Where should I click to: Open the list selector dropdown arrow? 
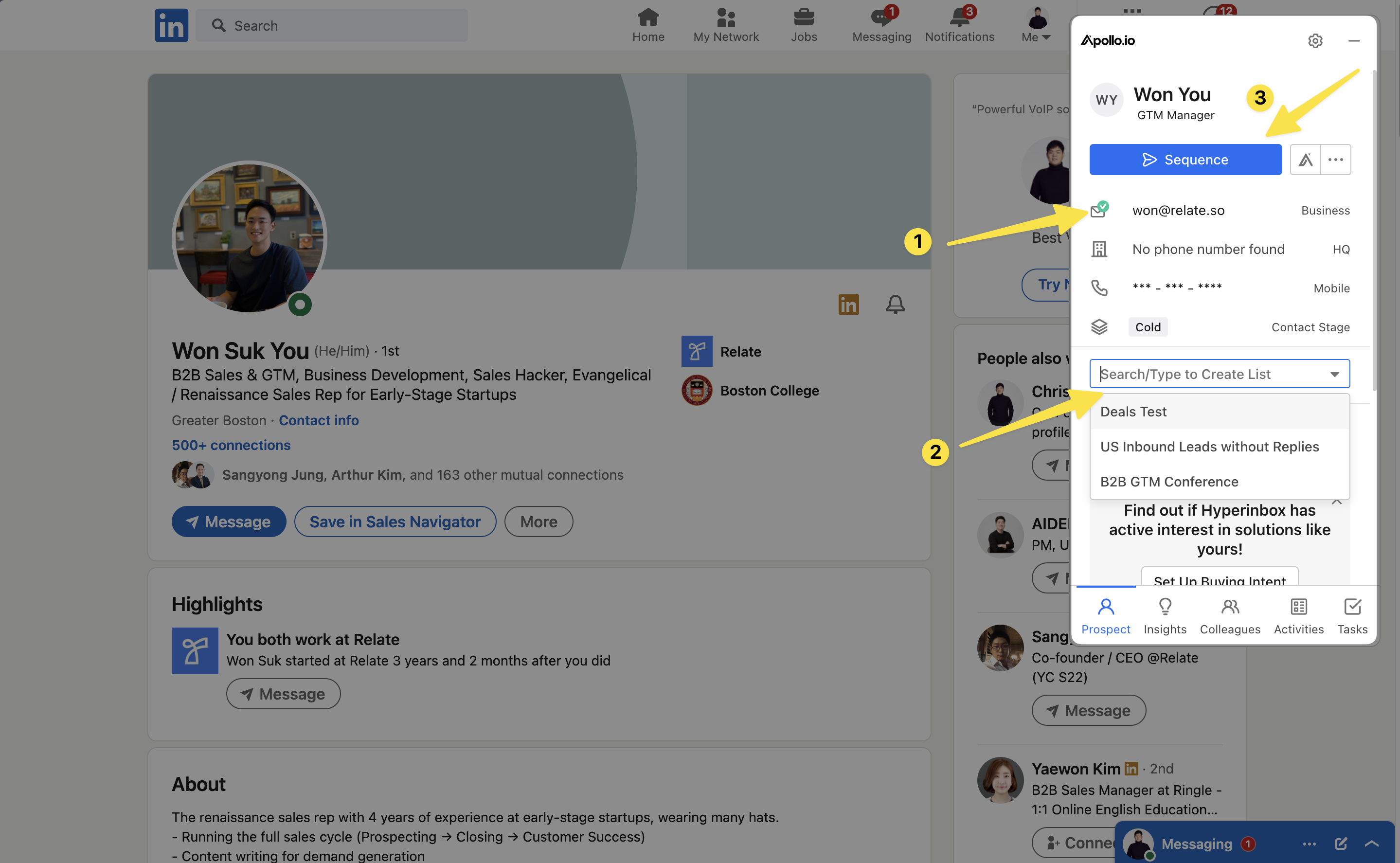(x=1334, y=374)
